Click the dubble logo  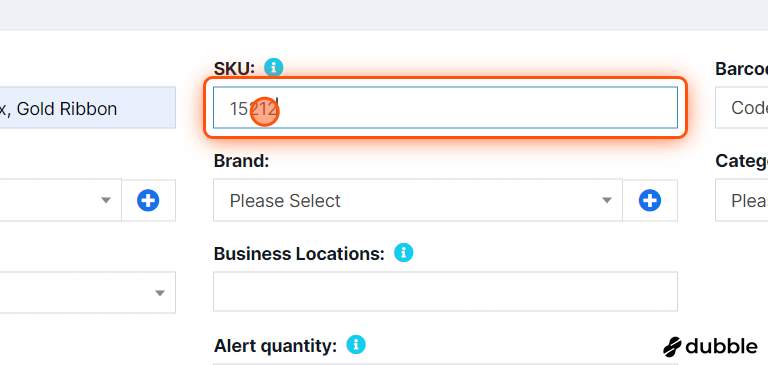click(x=710, y=346)
